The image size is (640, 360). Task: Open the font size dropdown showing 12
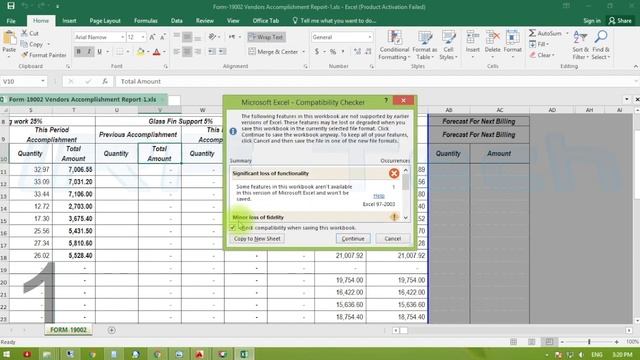click(x=143, y=37)
